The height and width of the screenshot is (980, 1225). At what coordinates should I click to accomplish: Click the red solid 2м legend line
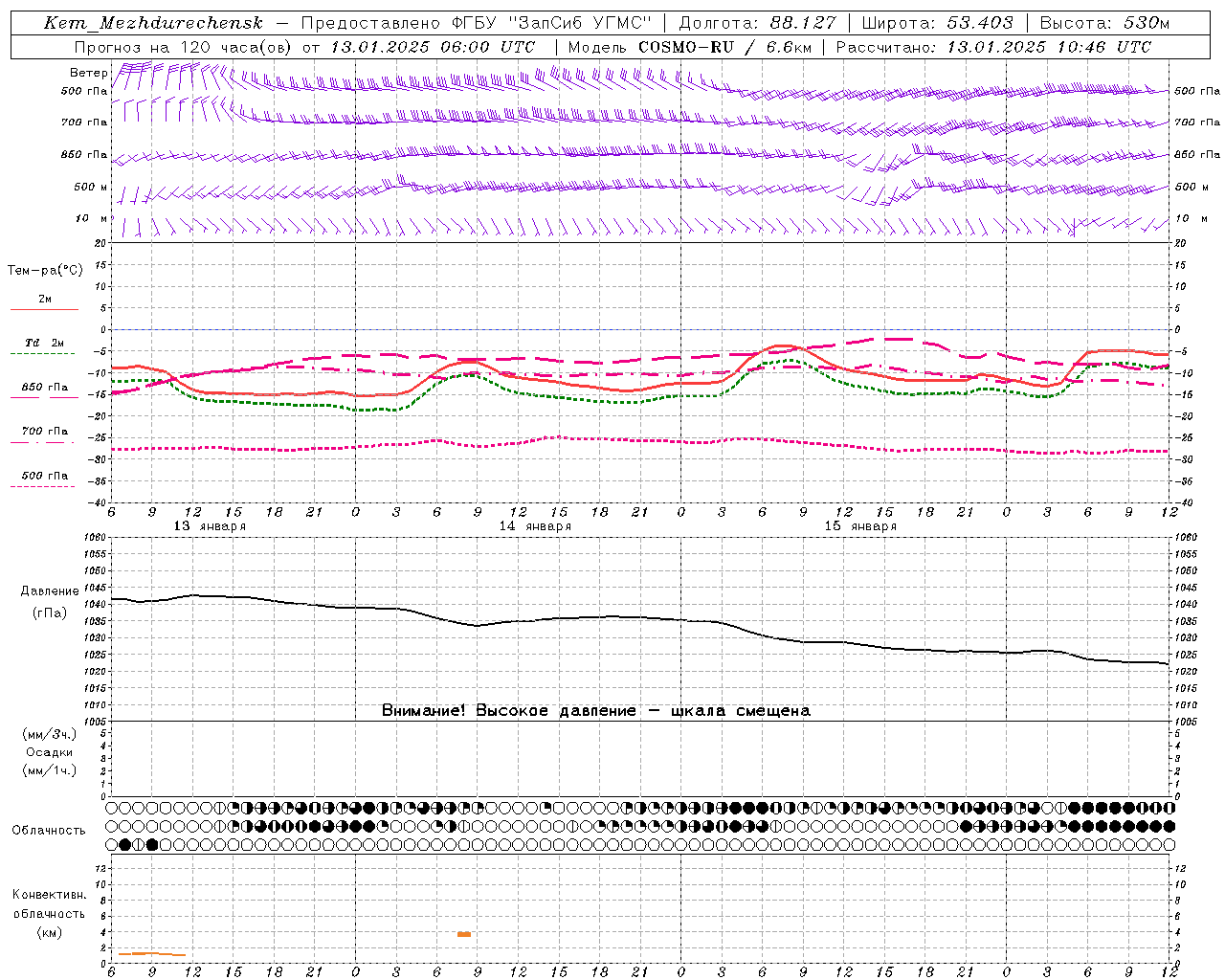[44, 309]
